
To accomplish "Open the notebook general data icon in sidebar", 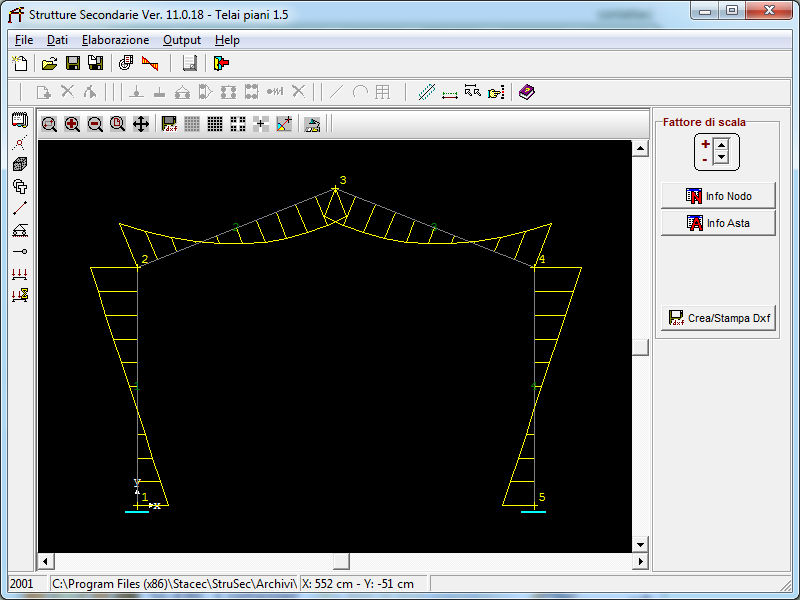I will [x=20, y=120].
